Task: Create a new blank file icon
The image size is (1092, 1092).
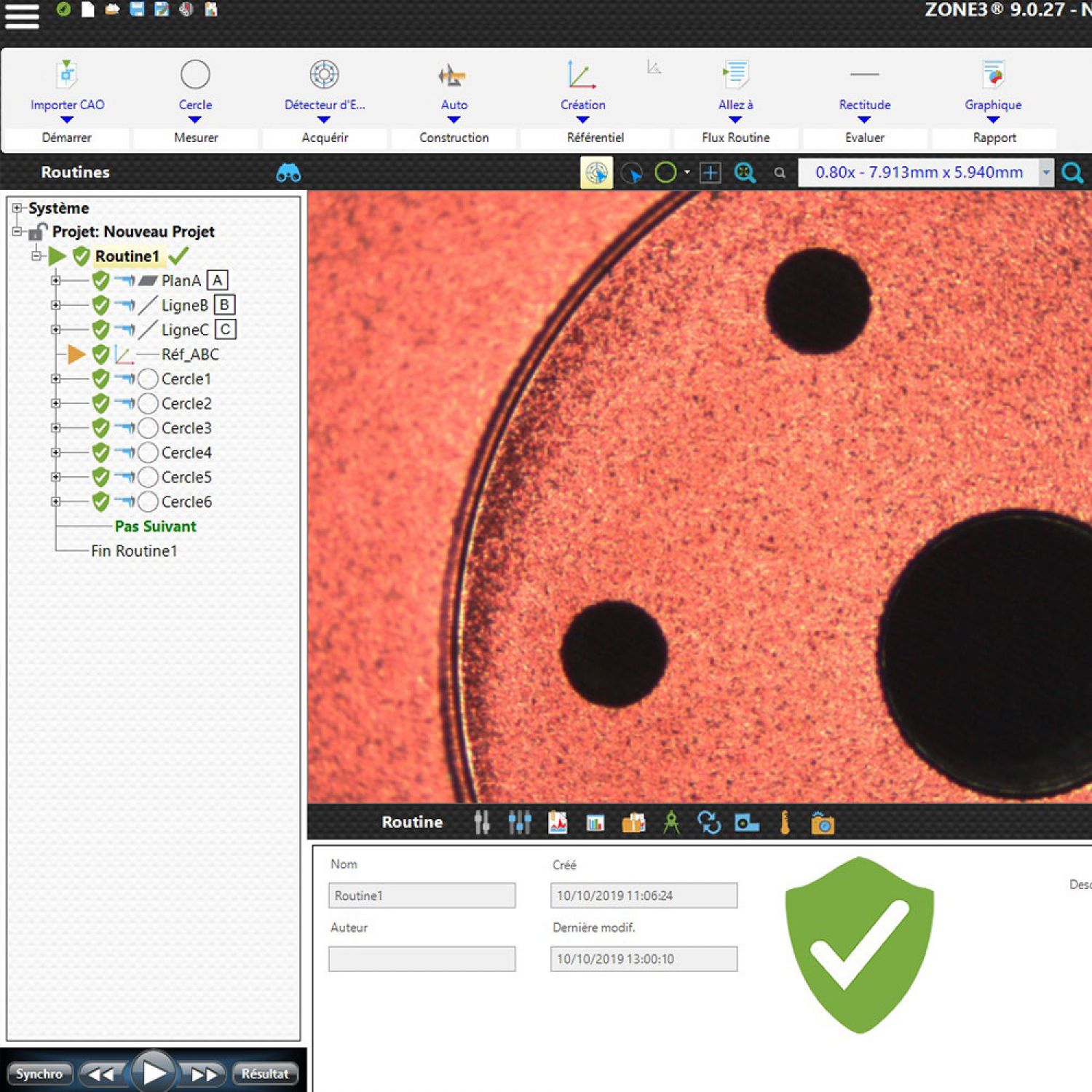Action: coord(88,9)
